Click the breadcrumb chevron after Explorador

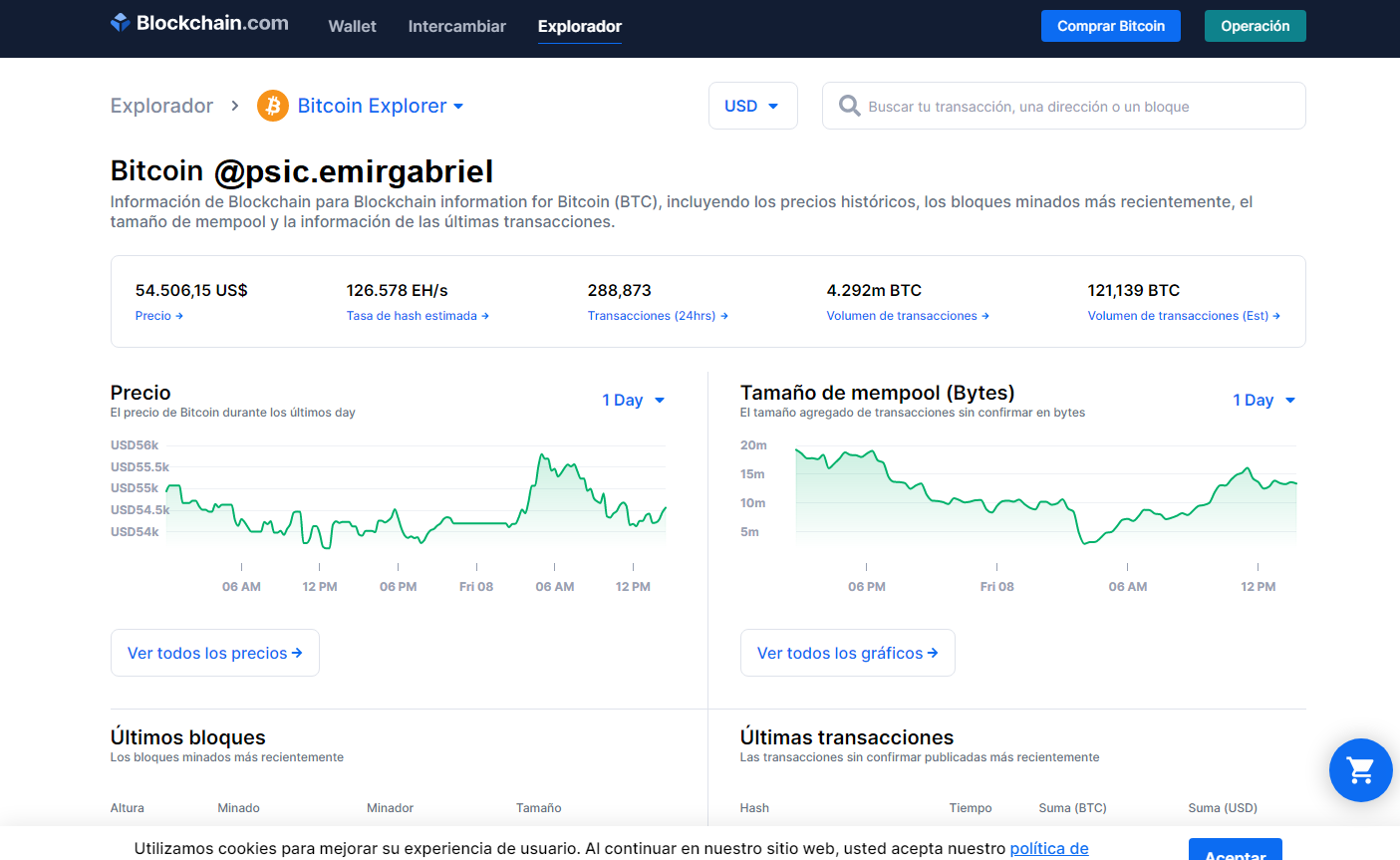click(x=235, y=106)
